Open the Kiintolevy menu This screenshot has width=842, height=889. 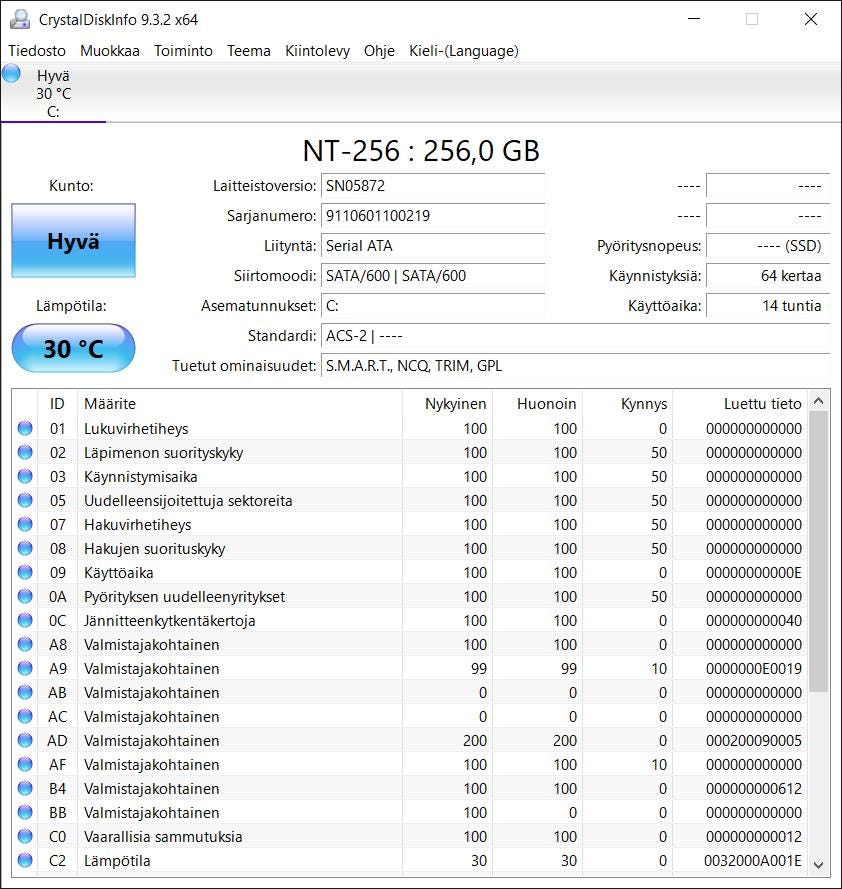[x=317, y=51]
